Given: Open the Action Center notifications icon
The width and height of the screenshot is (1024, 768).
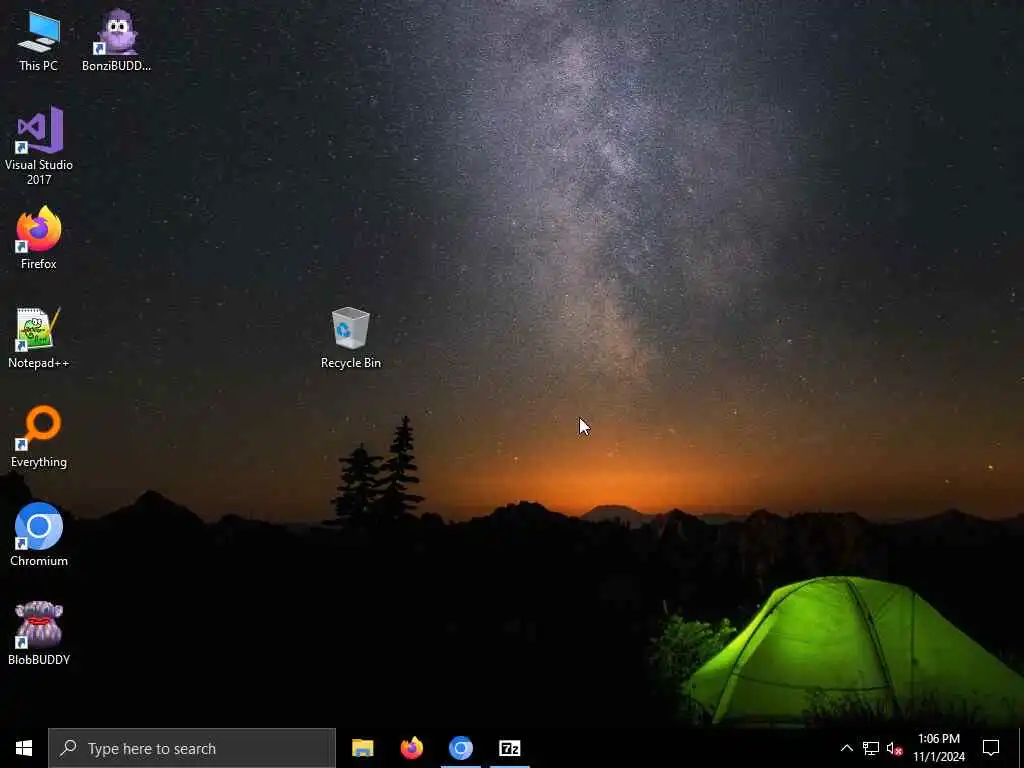Looking at the screenshot, I should pos(991,748).
